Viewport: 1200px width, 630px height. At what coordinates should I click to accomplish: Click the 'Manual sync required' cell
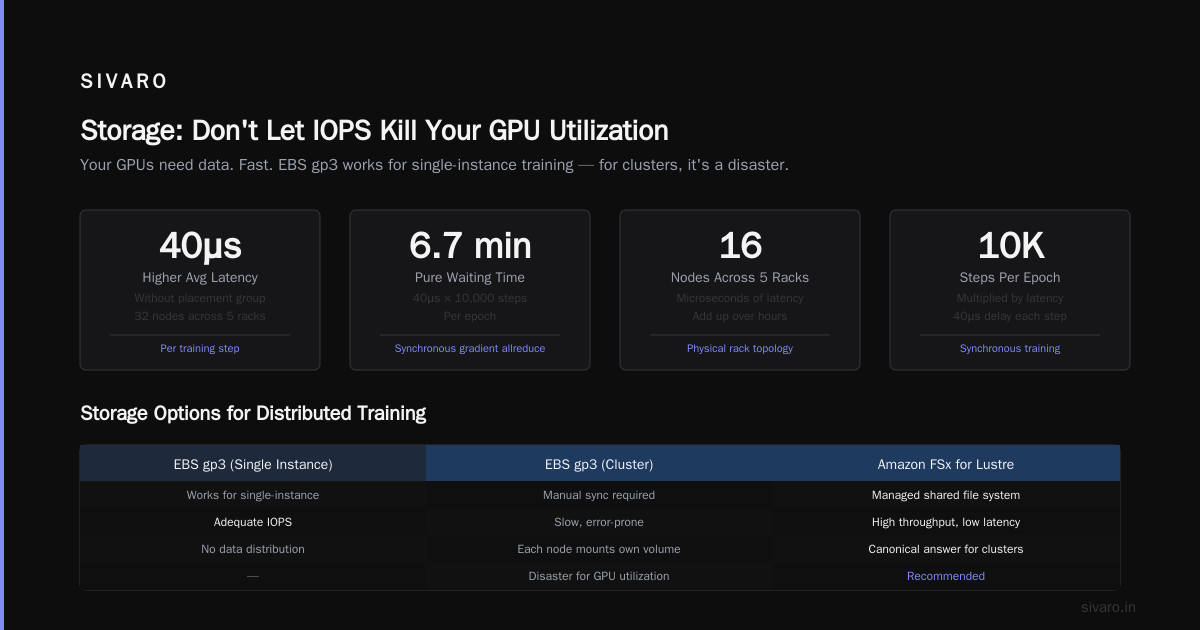pyautogui.click(x=599, y=495)
